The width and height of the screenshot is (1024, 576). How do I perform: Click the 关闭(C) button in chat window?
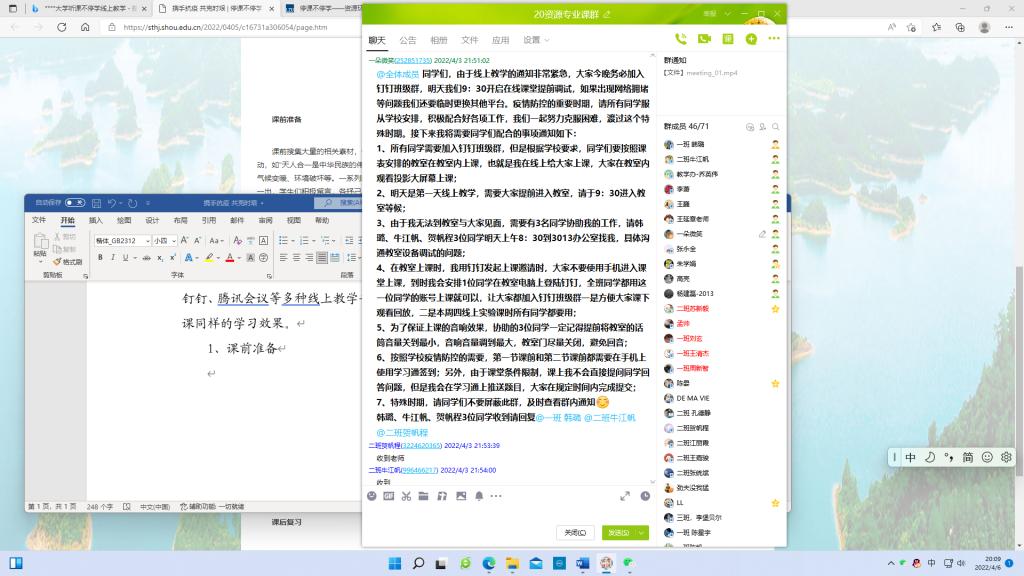click(x=575, y=533)
